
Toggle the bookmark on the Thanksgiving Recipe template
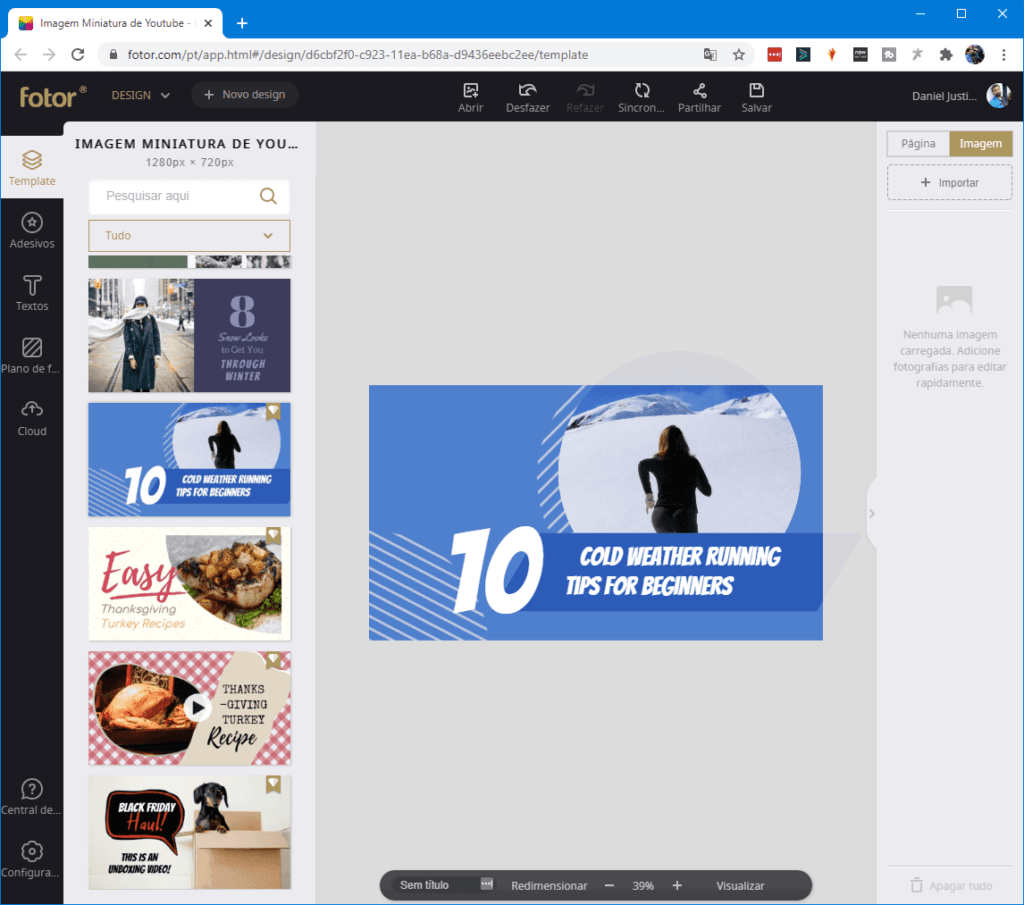pos(274,660)
